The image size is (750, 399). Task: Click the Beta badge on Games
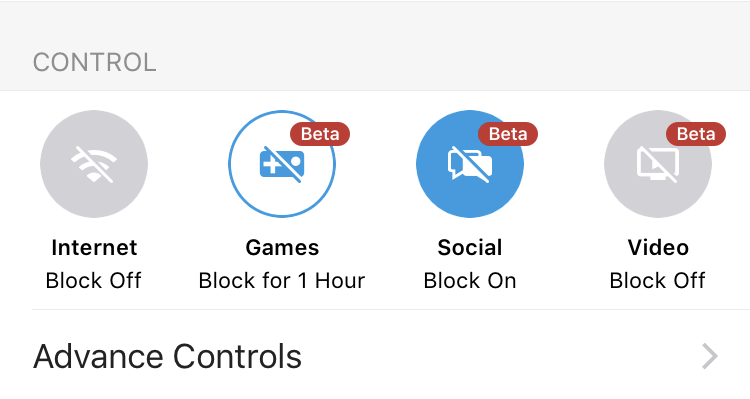tap(320, 134)
